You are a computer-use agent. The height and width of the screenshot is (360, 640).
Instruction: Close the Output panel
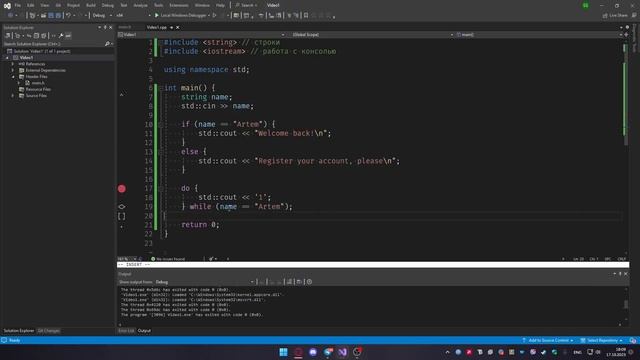click(626, 274)
